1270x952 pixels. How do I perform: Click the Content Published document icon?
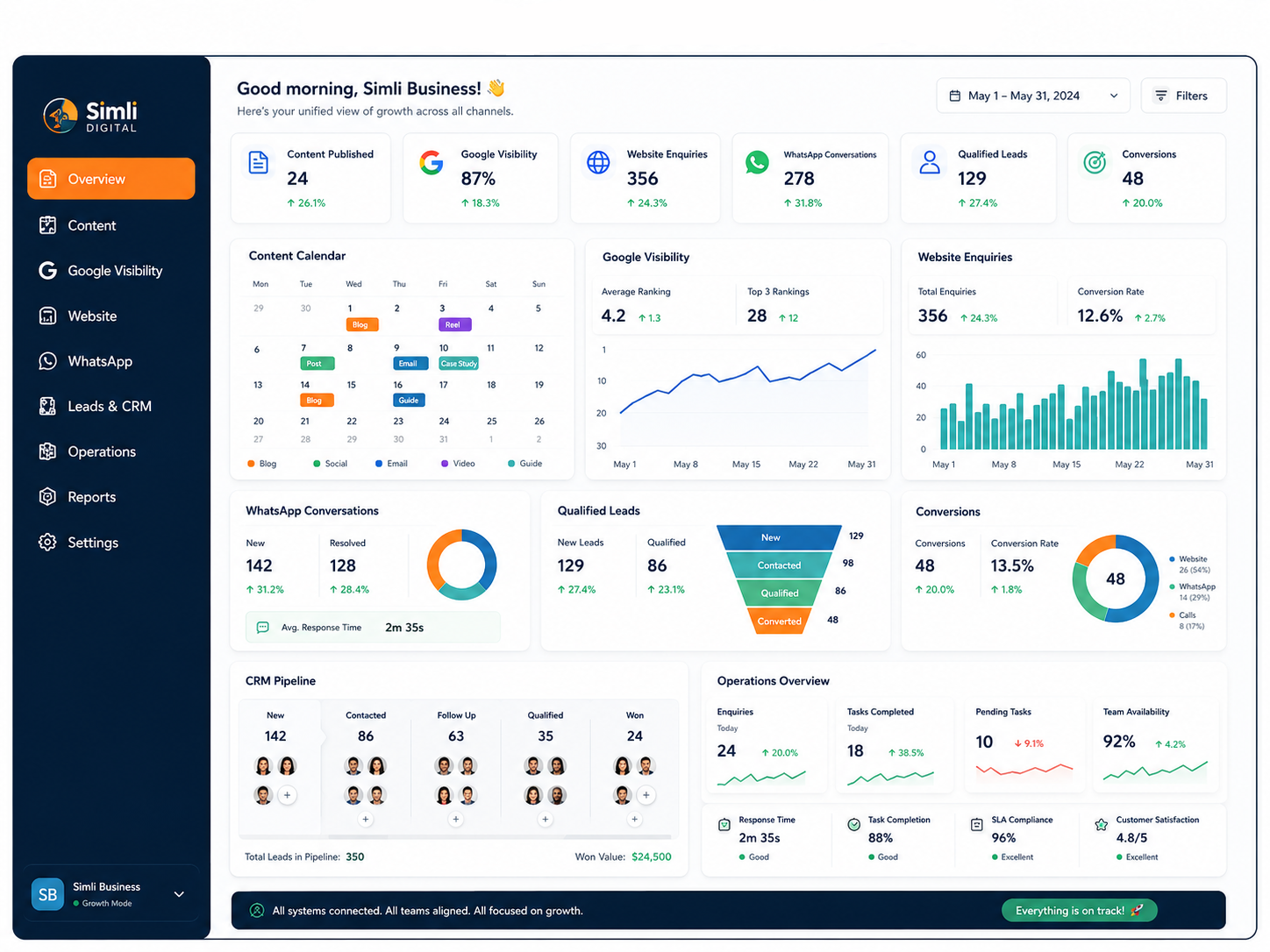pos(259,162)
